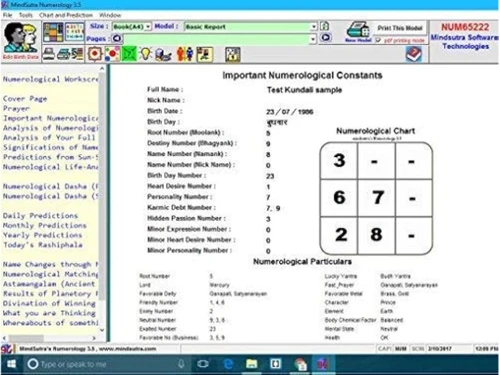Go to next page arrow icon
This screenshot has width=500, height=375.
[326, 38]
